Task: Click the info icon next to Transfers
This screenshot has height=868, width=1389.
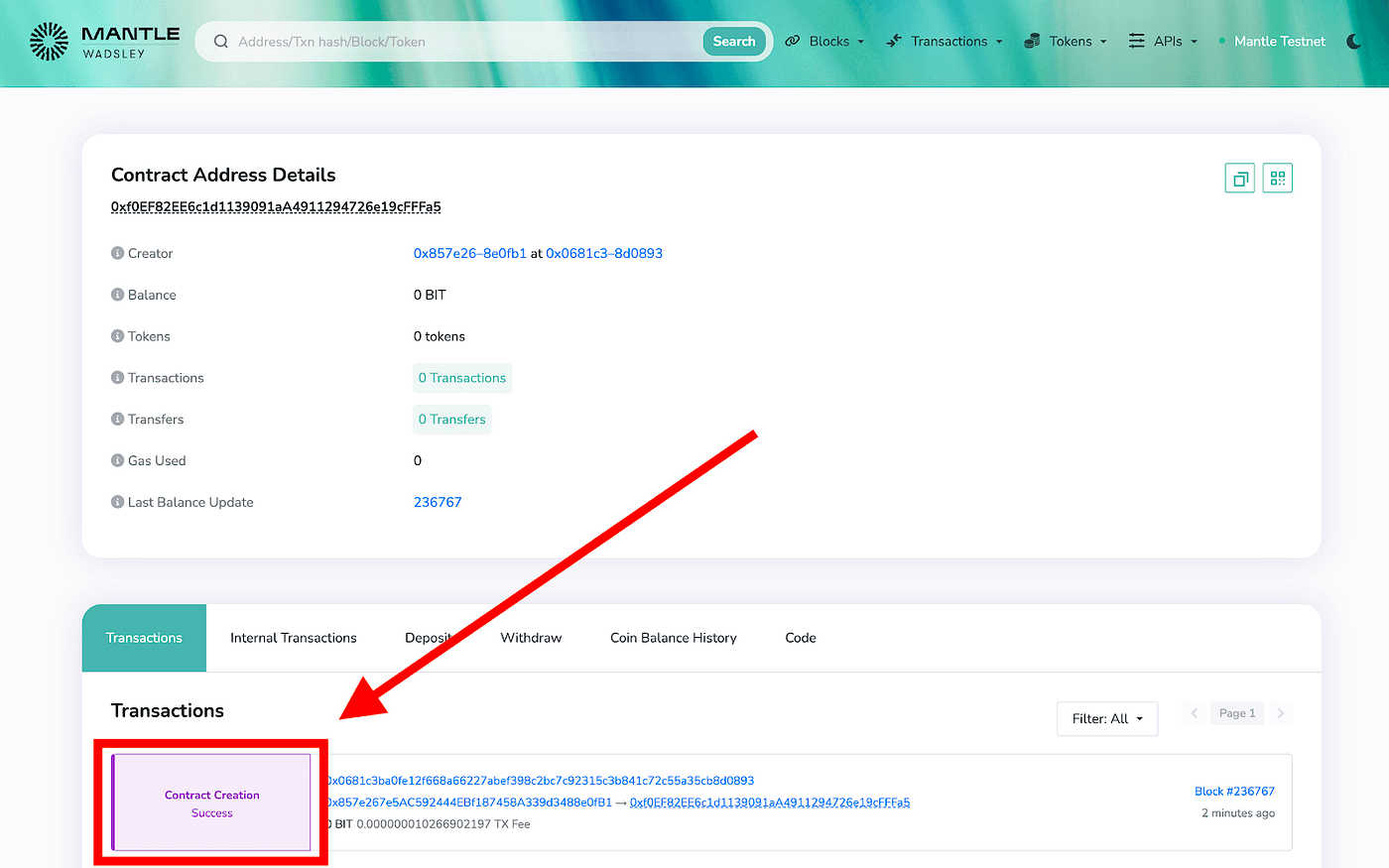Action: tap(117, 420)
